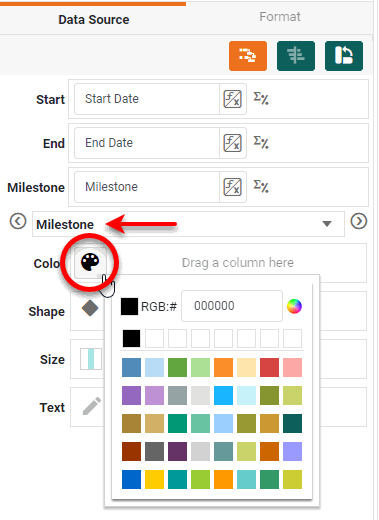Expand the Milestone dropdown arrow
The width and height of the screenshot is (379, 520).
coord(327,224)
